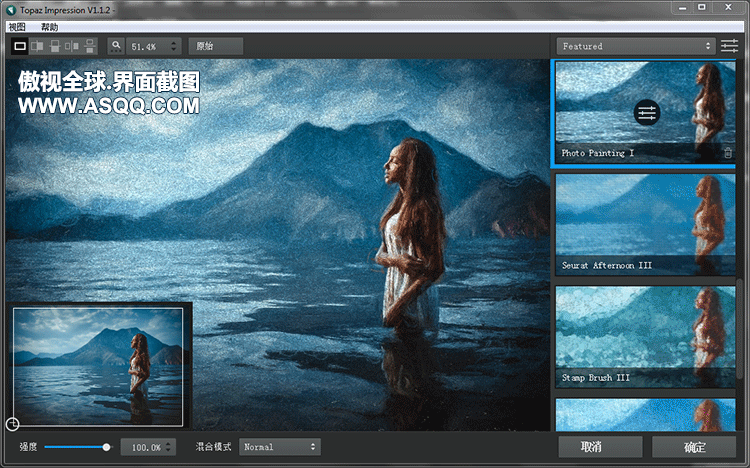Toggle navigator panel with the circle icon

(x=13, y=424)
